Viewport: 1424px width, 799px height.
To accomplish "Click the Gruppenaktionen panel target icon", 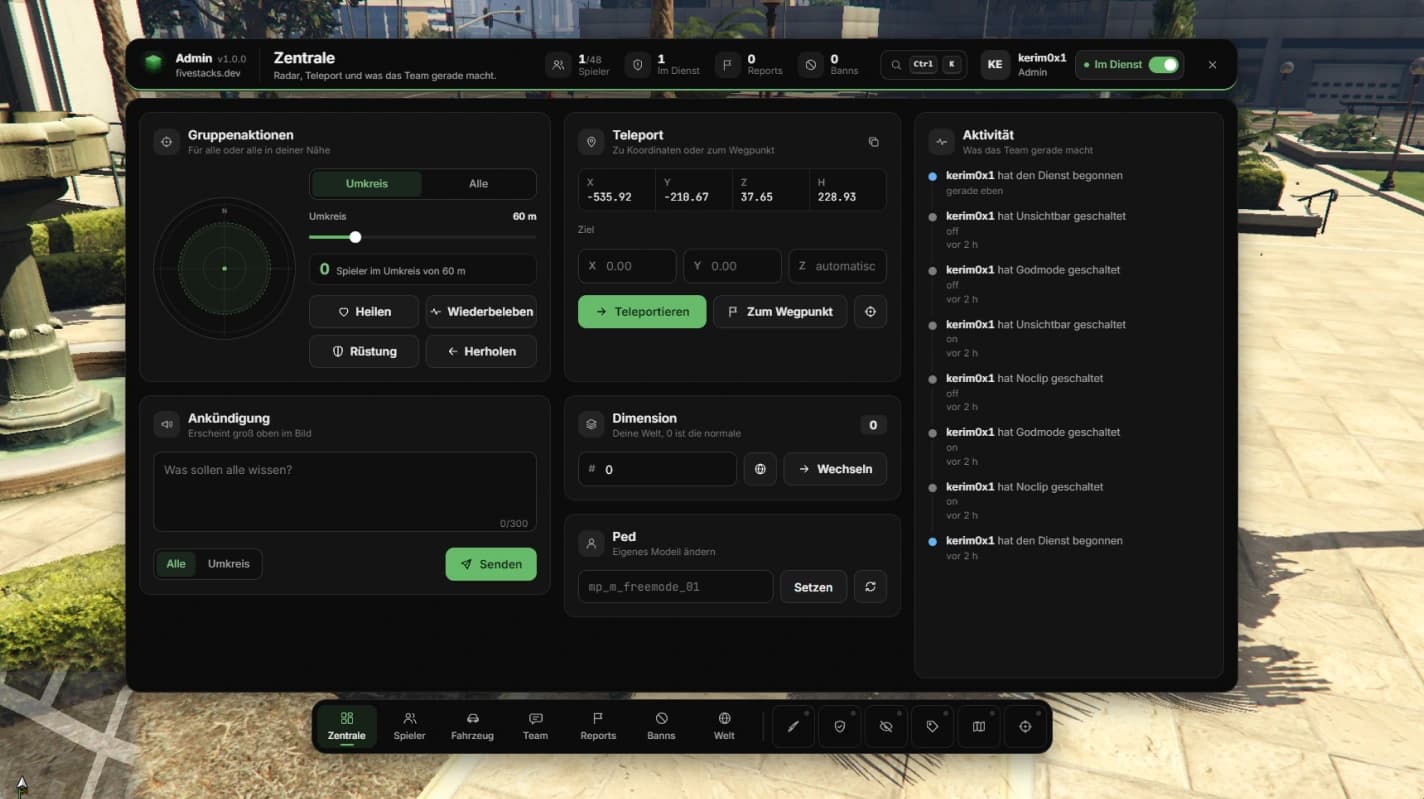I will (x=167, y=142).
